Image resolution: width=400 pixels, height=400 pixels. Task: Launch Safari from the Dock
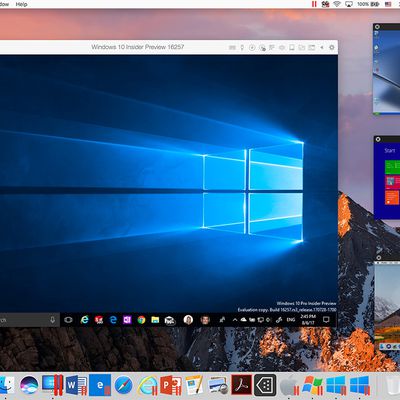[x=124, y=386]
